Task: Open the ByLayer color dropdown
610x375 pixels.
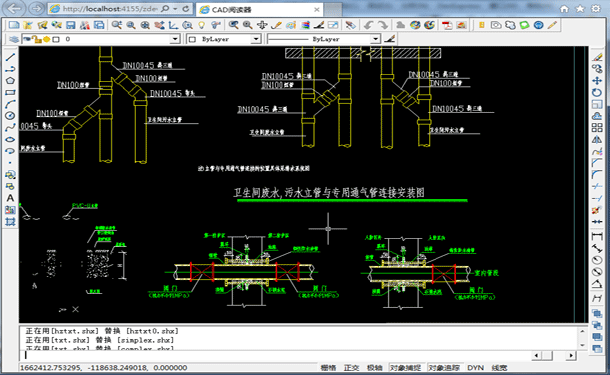Action: click(256, 39)
